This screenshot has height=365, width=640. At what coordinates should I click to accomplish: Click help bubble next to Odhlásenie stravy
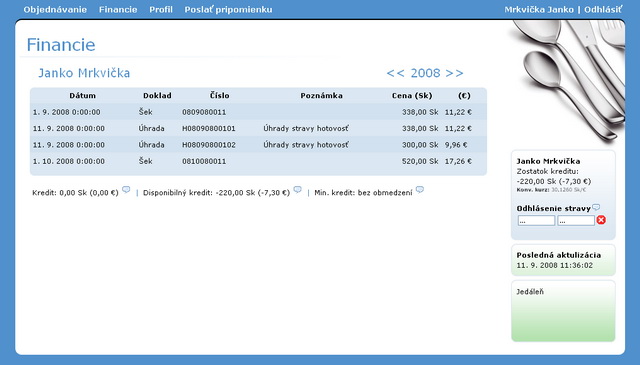point(596,207)
